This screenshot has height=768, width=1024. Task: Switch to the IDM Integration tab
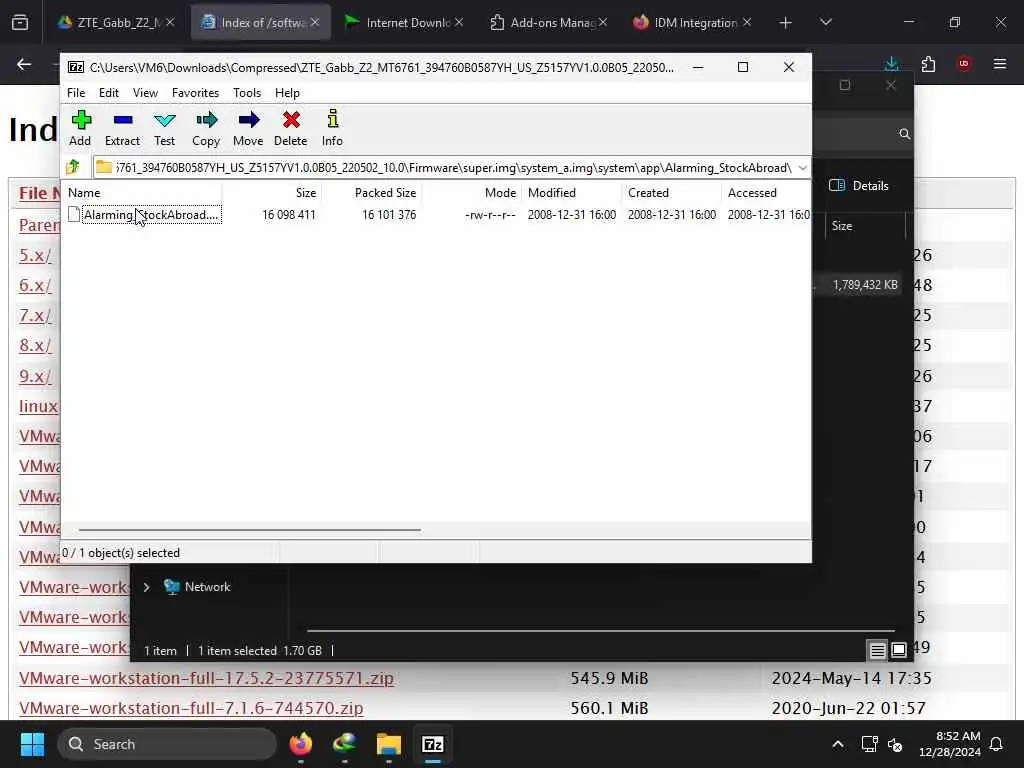coord(692,22)
